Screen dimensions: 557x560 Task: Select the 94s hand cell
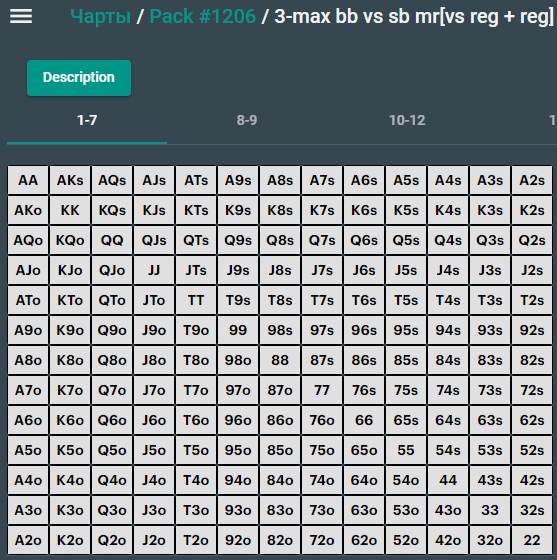point(448,330)
